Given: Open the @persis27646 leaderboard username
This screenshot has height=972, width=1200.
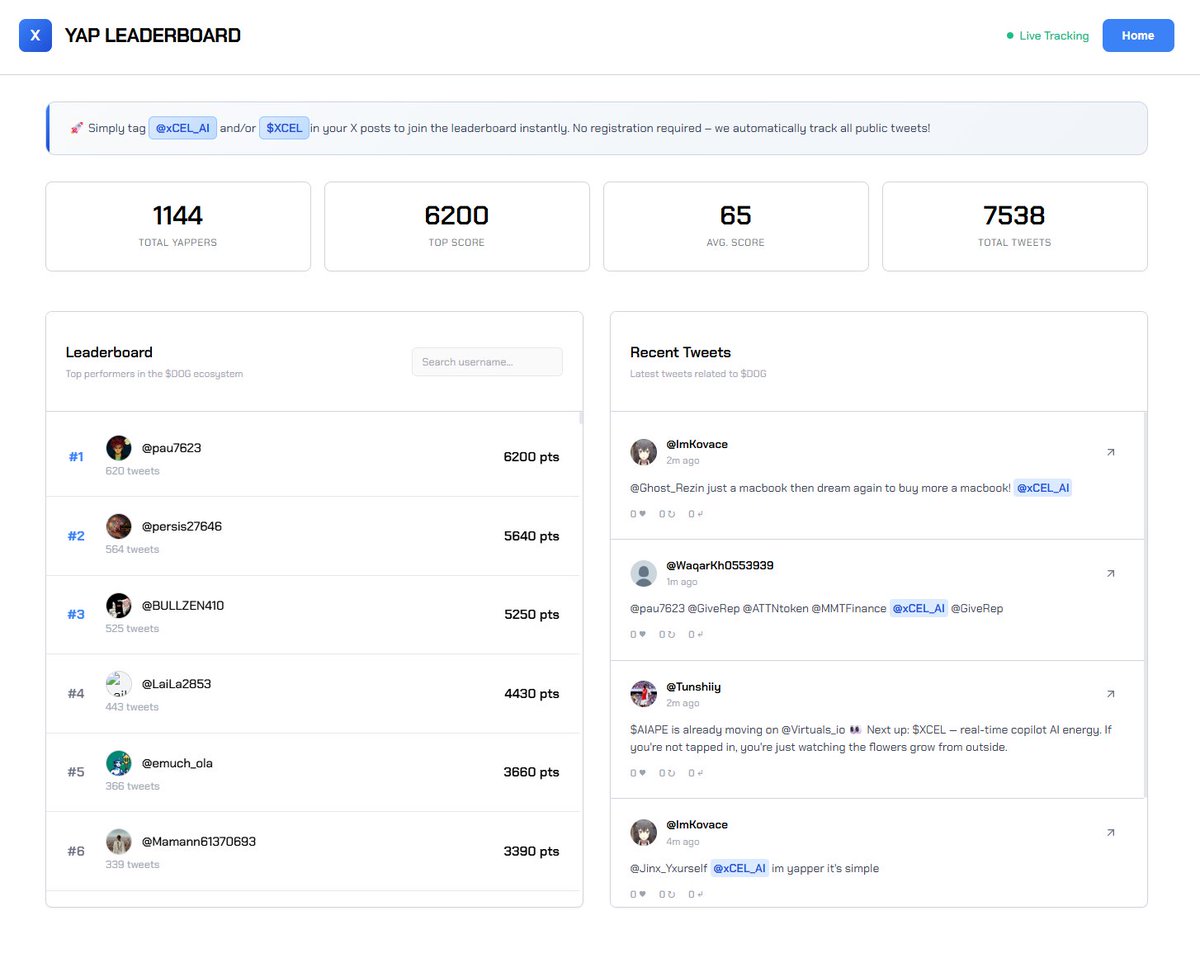Looking at the screenshot, I should (181, 526).
